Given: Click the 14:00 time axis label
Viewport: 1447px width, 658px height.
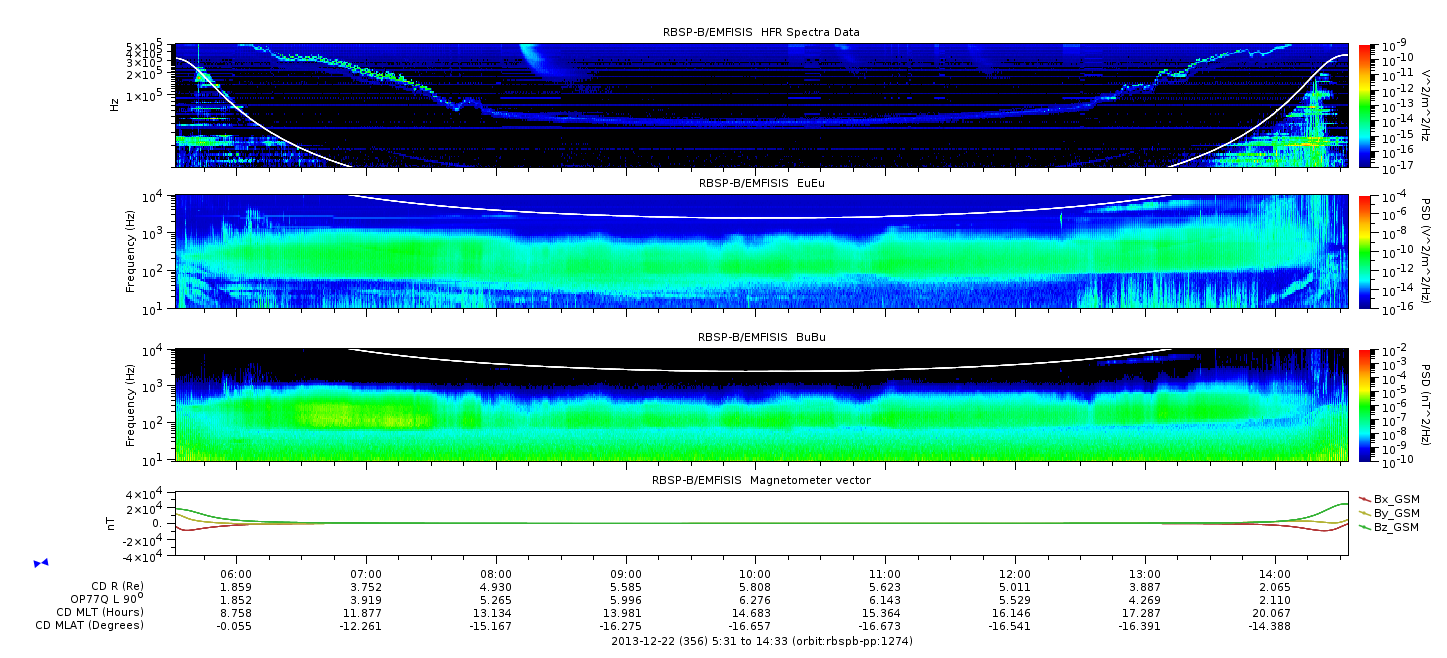Looking at the screenshot, I should [1274, 573].
